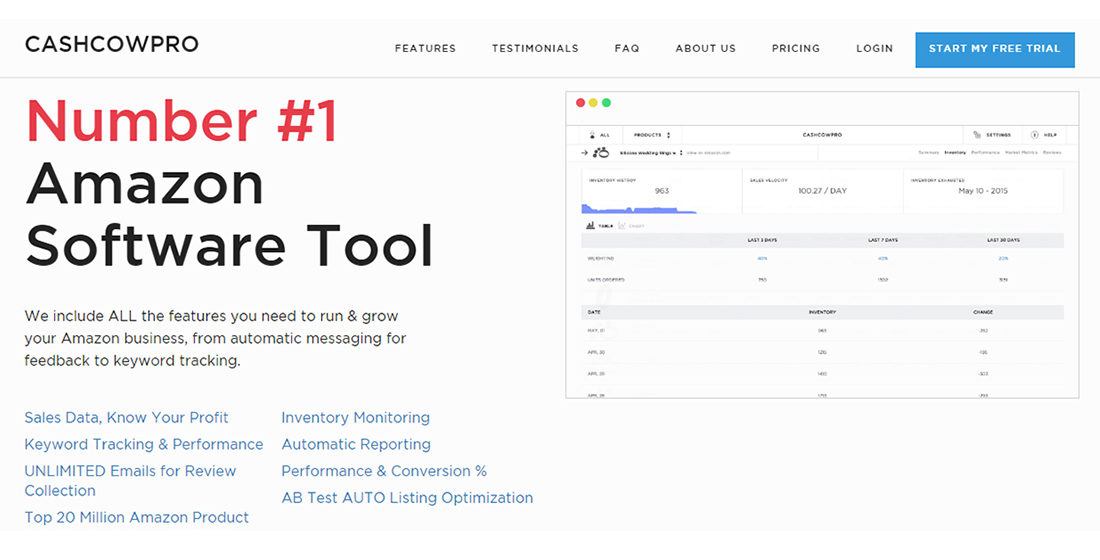Click Performance & Conversion % link

click(x=384, y=471)
